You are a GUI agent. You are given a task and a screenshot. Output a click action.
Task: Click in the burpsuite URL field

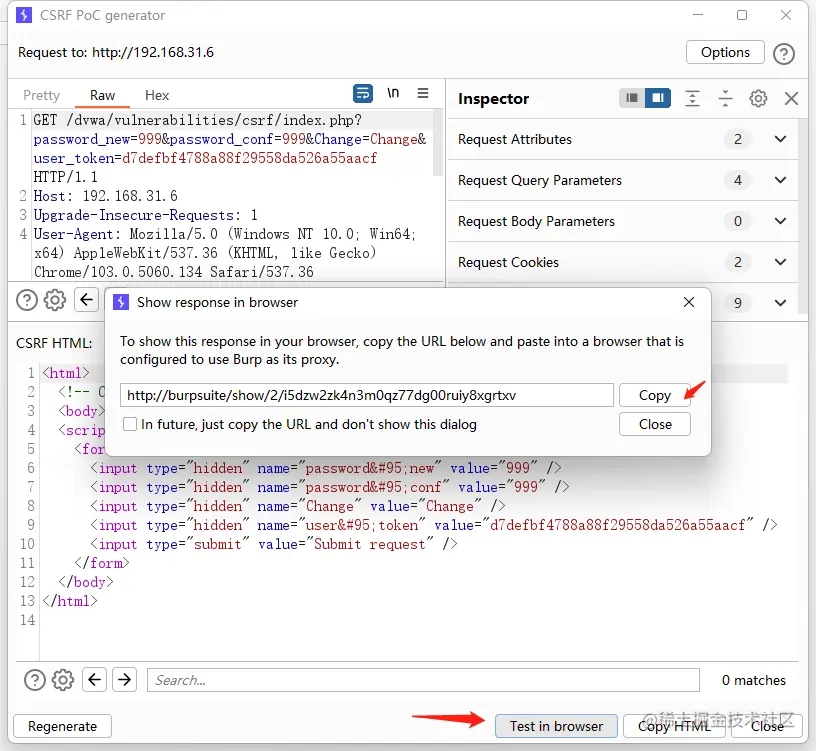(x=366, y=395)
